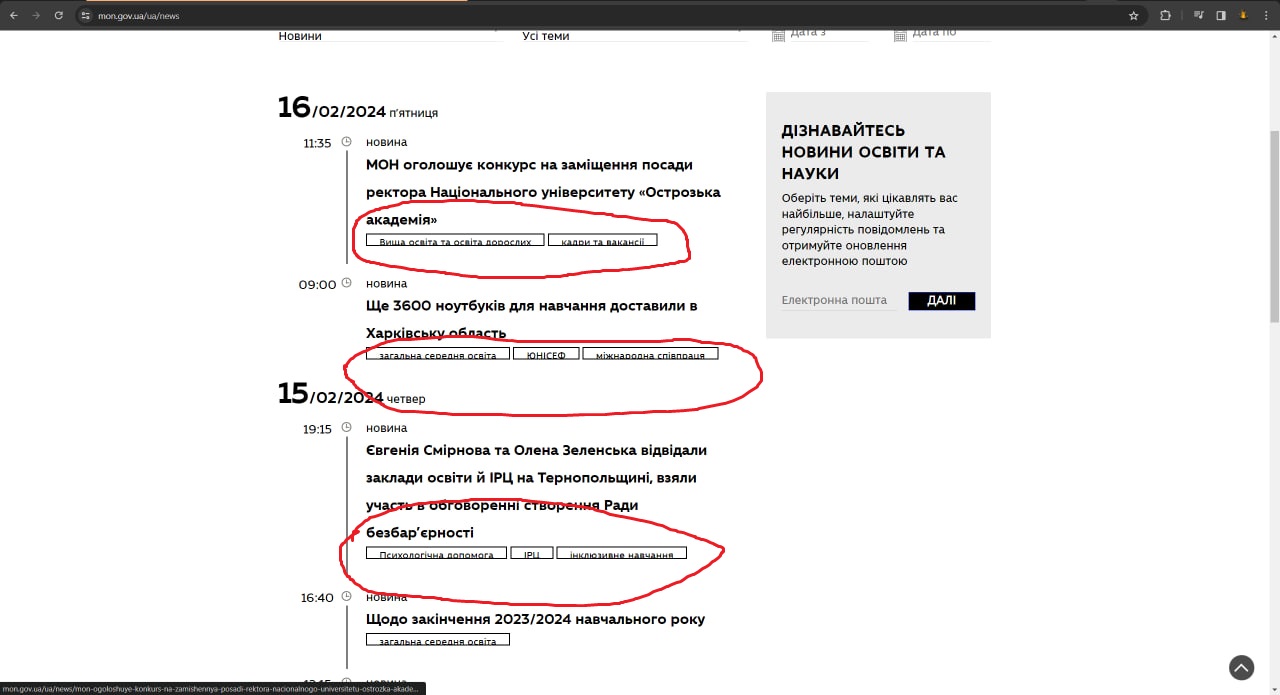Select the 'кадри та вакансії' tag

click(602, 241)
